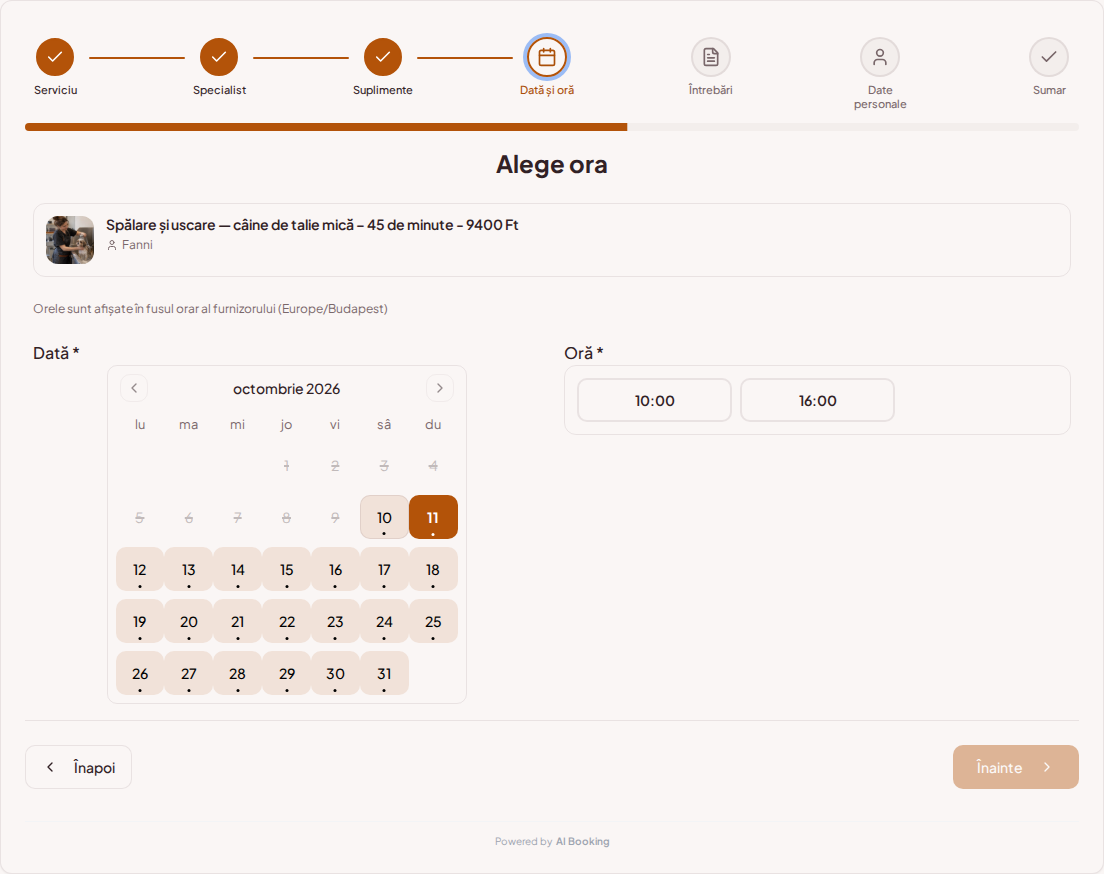The height and width of the screenshot is (874, 1104).
Task: Pick October 22 in the calendar
Action: coord(287,621)
